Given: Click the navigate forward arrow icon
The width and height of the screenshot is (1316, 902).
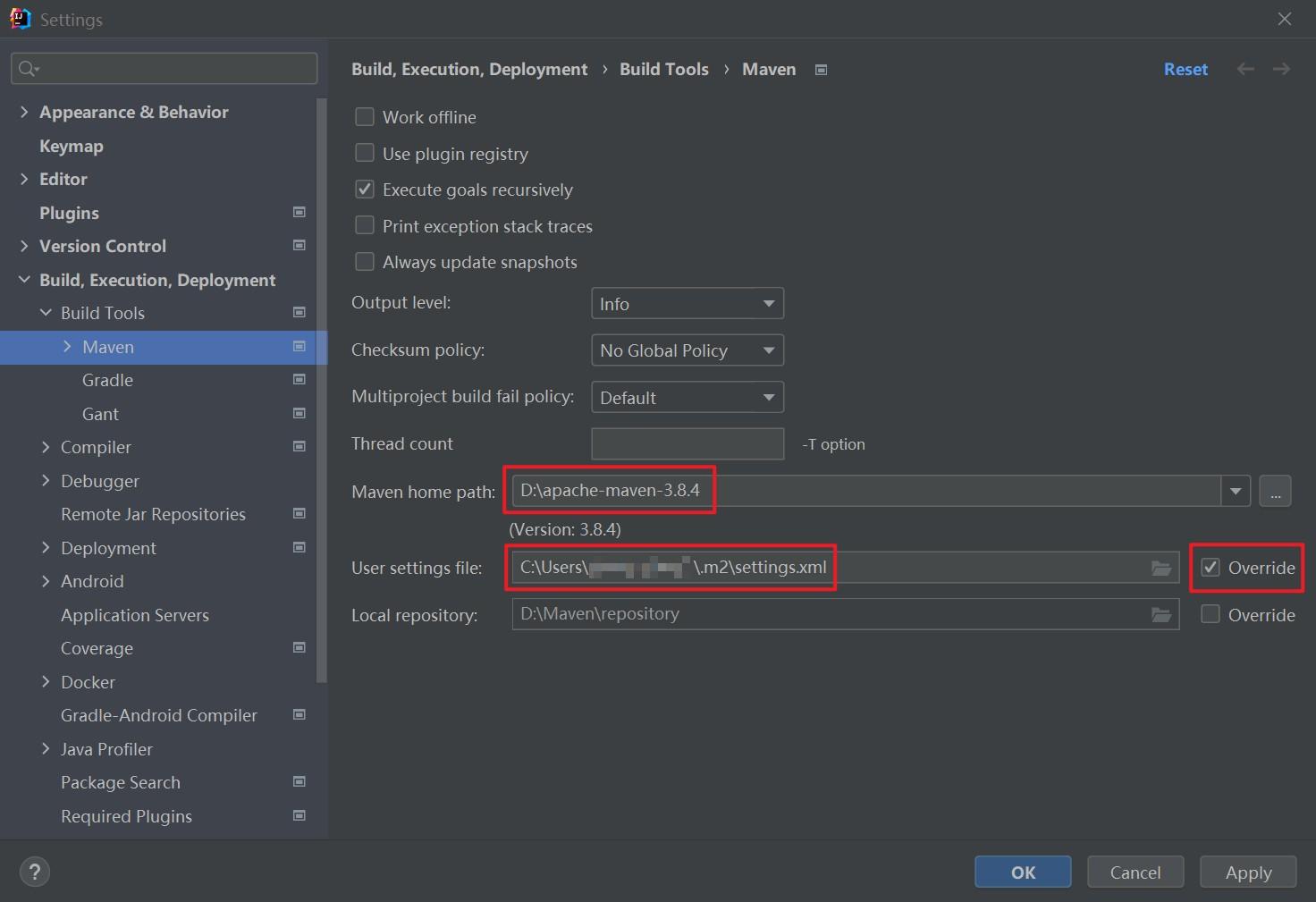Looking at the screenshot, I should coord(1281,69).
